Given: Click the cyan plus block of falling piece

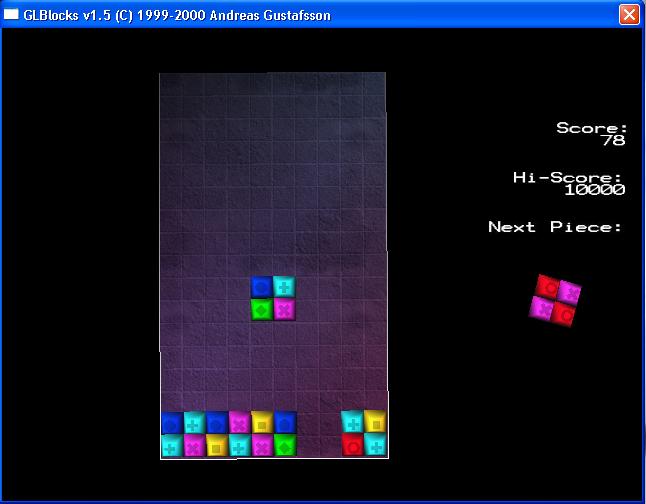Looking at the screenshot, I should point(284,287).
